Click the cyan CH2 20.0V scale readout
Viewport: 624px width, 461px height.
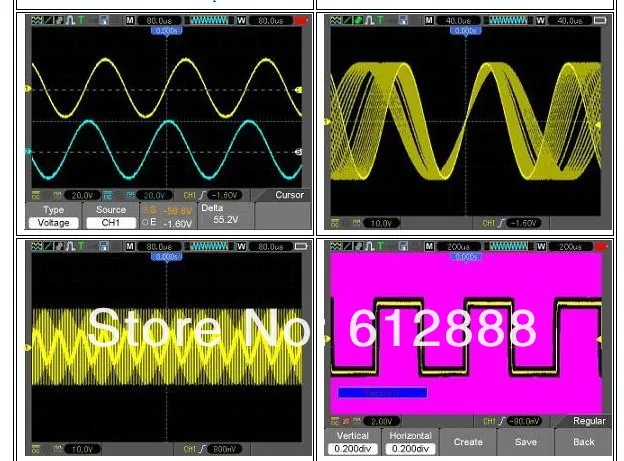pyautogui.click(x=154, y=195)
